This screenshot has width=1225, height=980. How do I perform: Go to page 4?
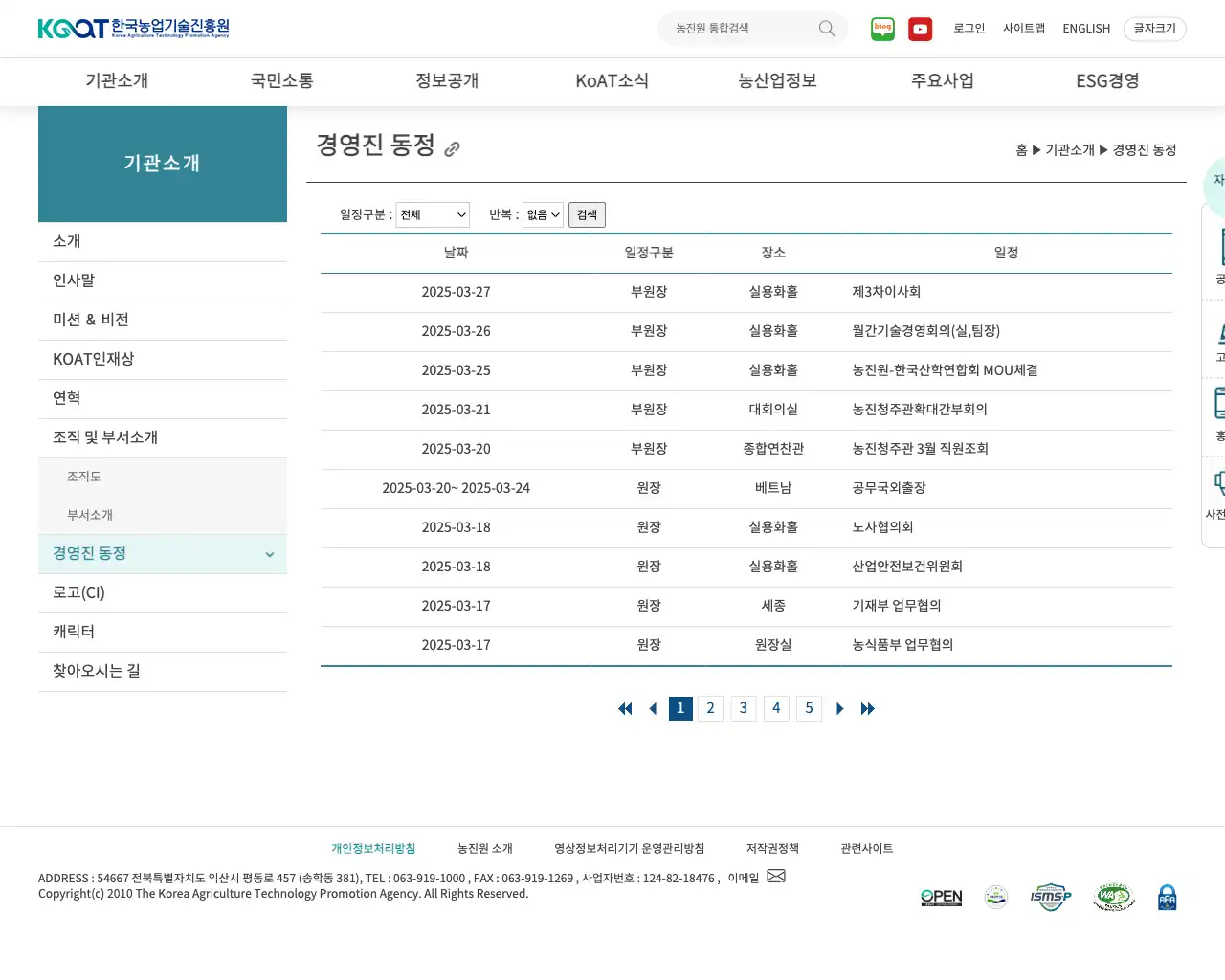[776, 708]
